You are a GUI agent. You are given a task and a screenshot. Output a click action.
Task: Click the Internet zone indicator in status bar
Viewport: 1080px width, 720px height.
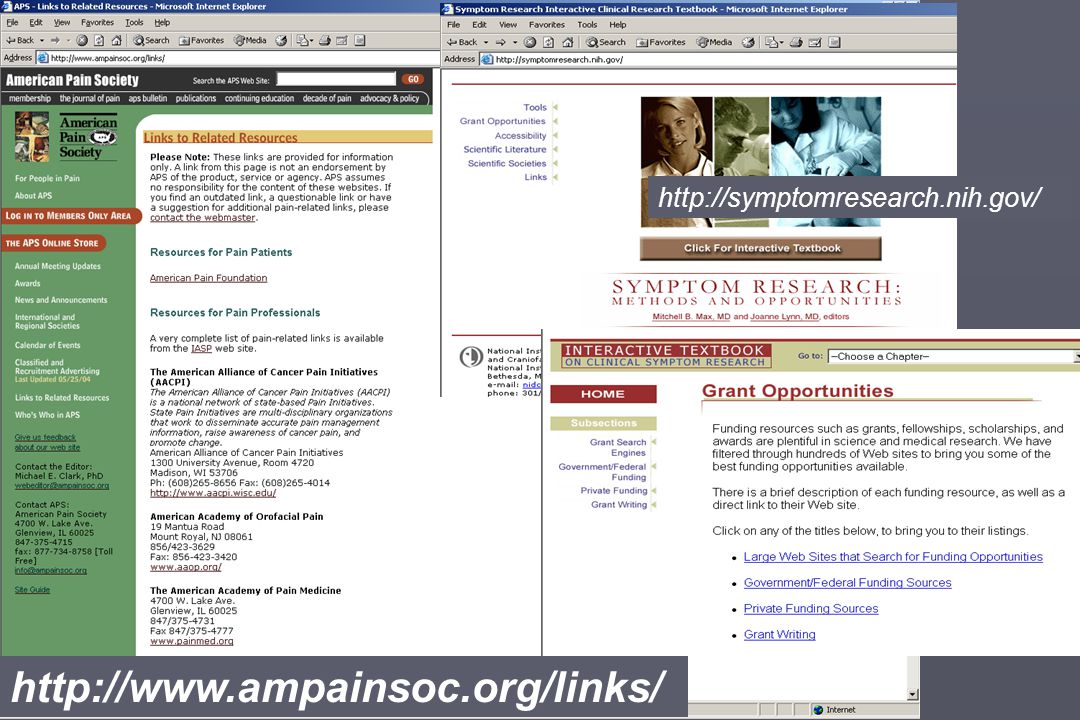864,710
